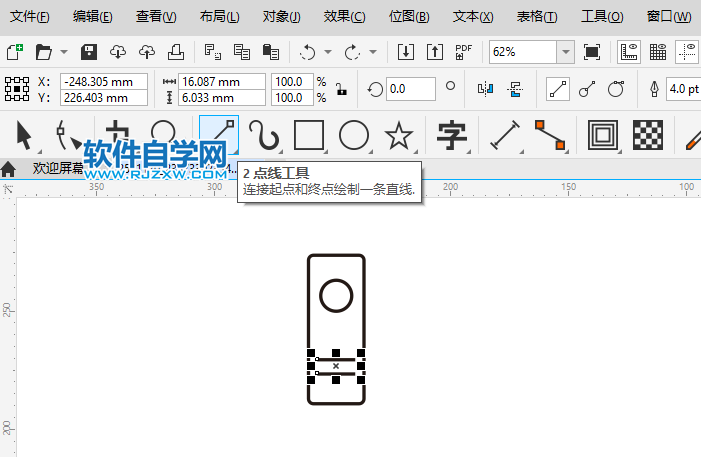The width and height of the screenshot is (701, 457).
Task: Mirror the object horizontally
Action: click(485, 89)
